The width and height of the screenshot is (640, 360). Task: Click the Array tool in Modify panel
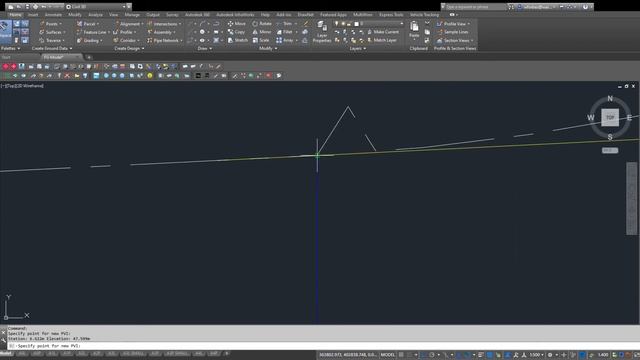(288, 40)
